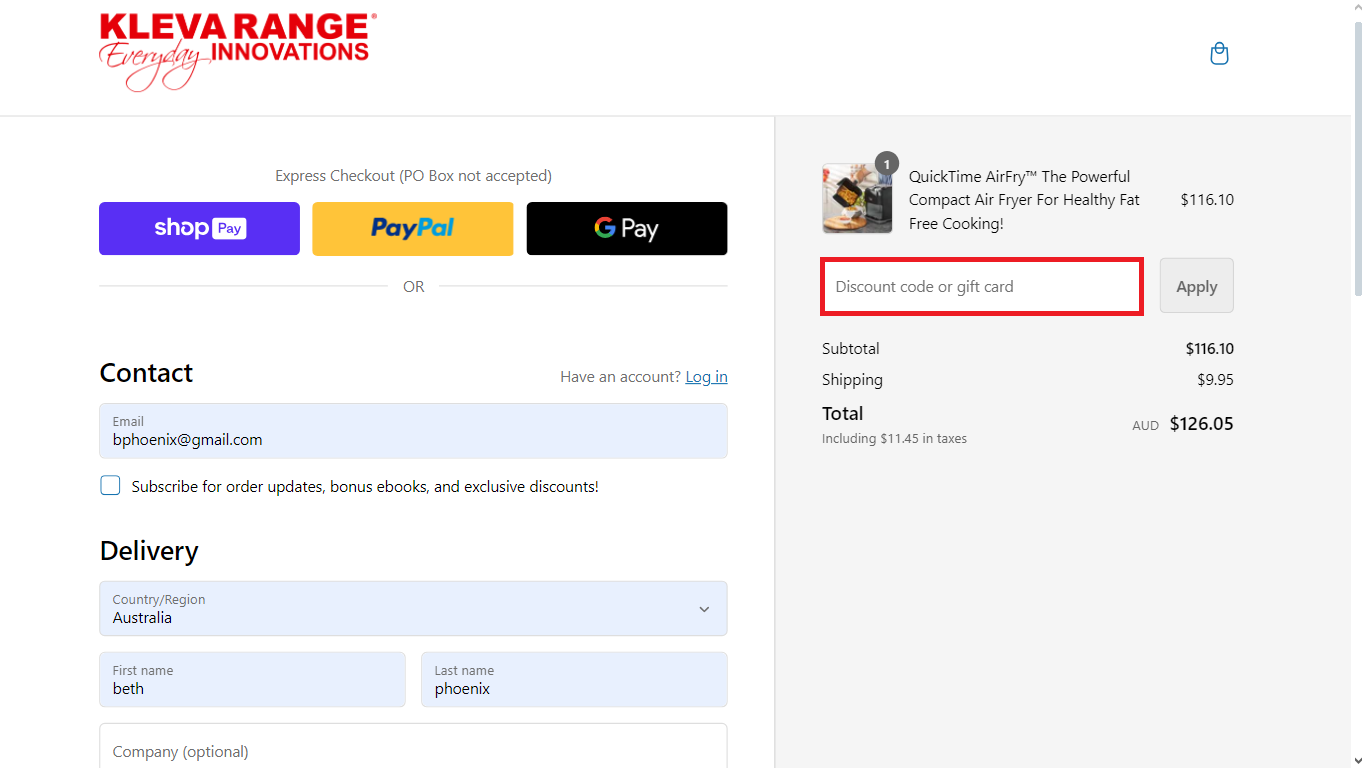Screen dimensions: 1366x768
Task: Click the QuickTime AirFry product thumbnail
Action: pos(857,198)
